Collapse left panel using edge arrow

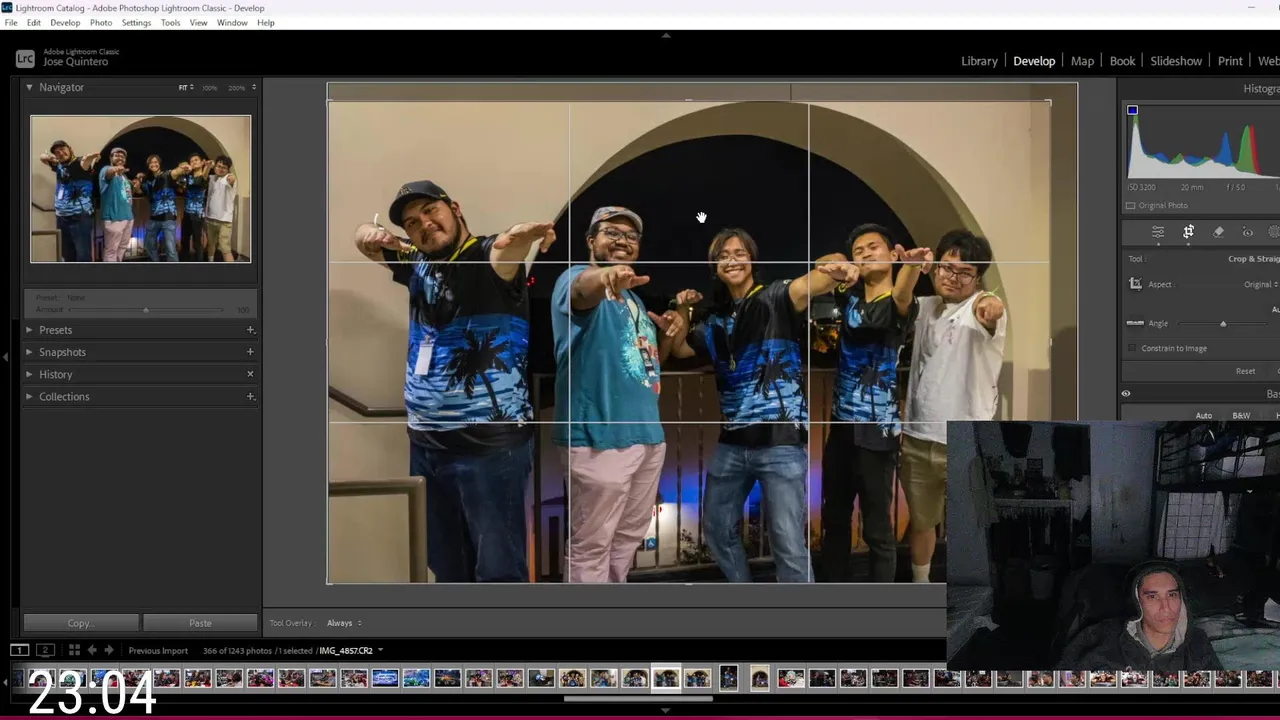5,356
